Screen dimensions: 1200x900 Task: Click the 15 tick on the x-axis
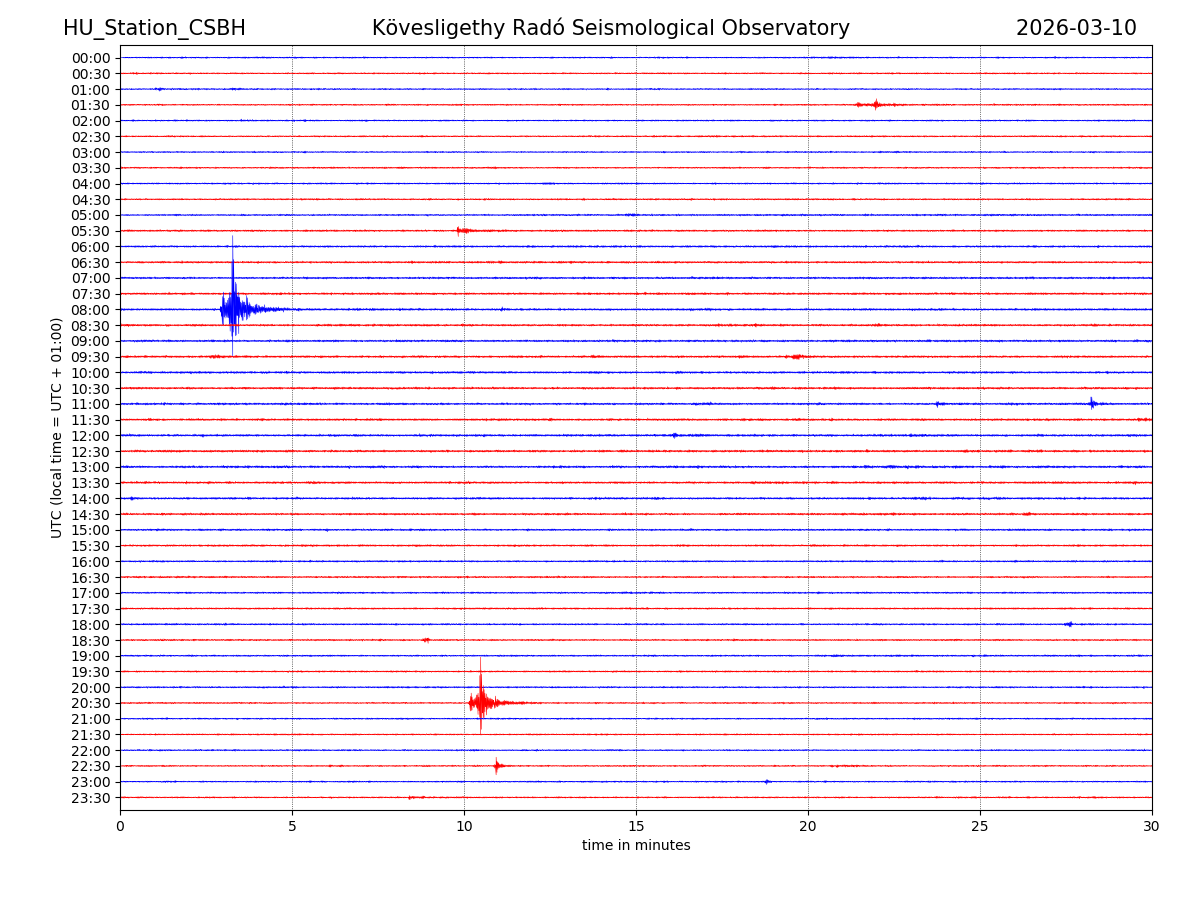point(636,826)
